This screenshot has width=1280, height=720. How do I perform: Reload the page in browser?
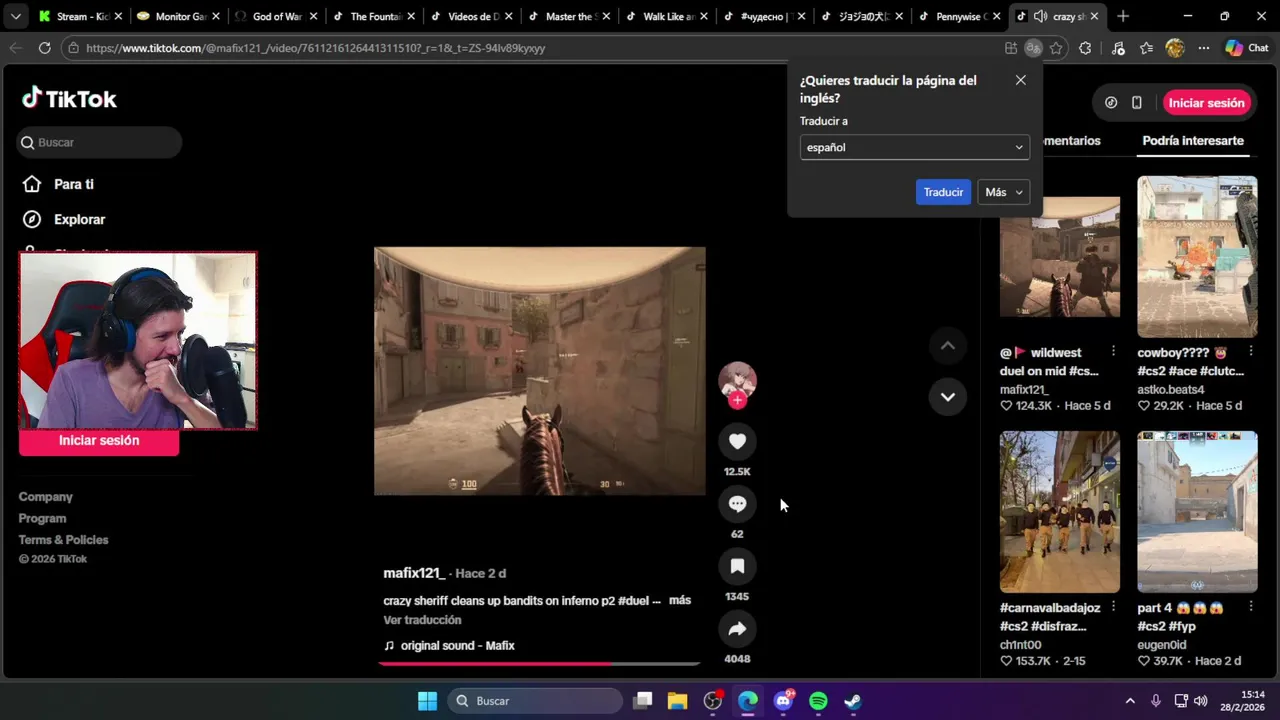click(44, 48)
